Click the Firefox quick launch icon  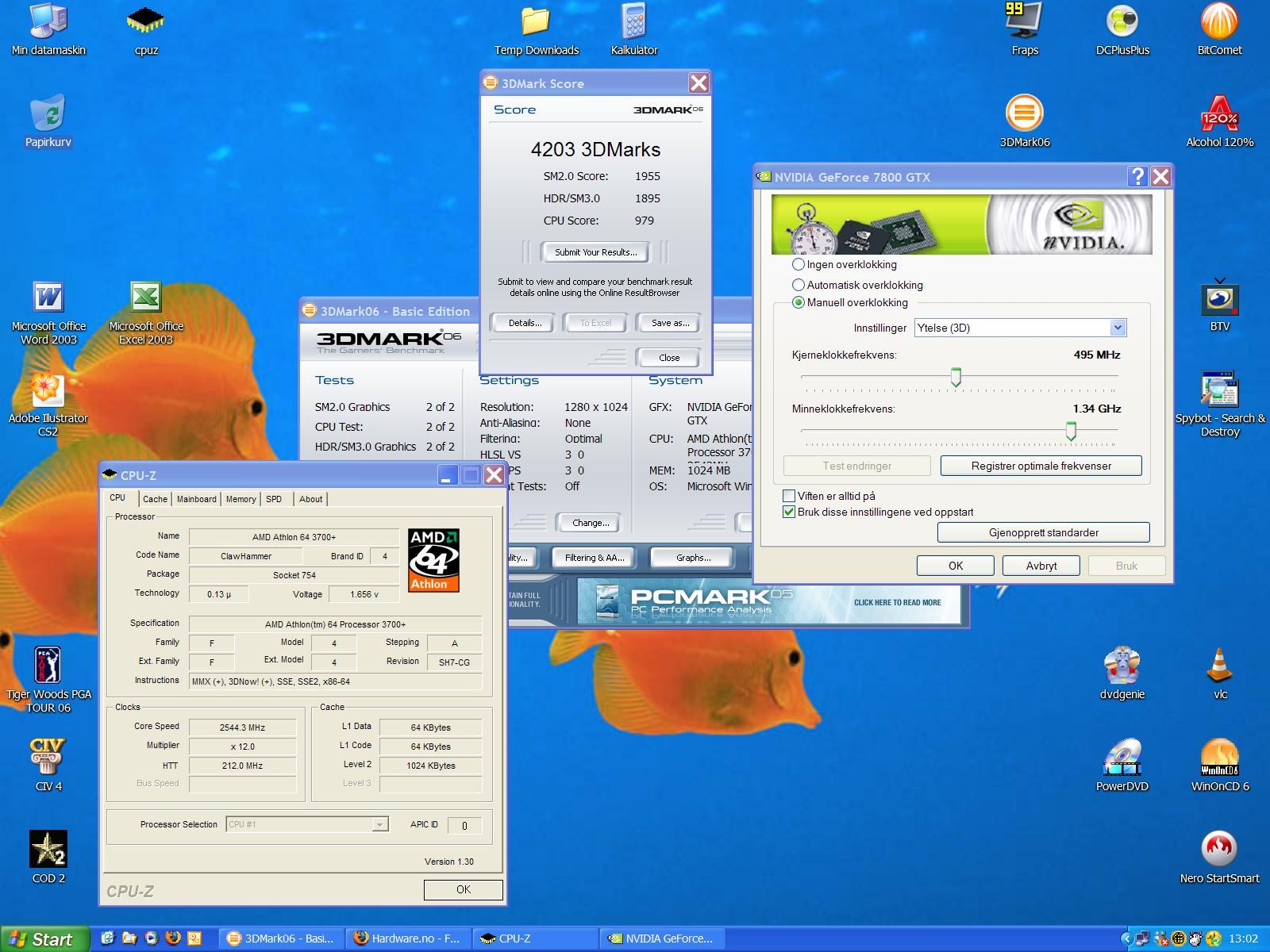tap(172, 938)
